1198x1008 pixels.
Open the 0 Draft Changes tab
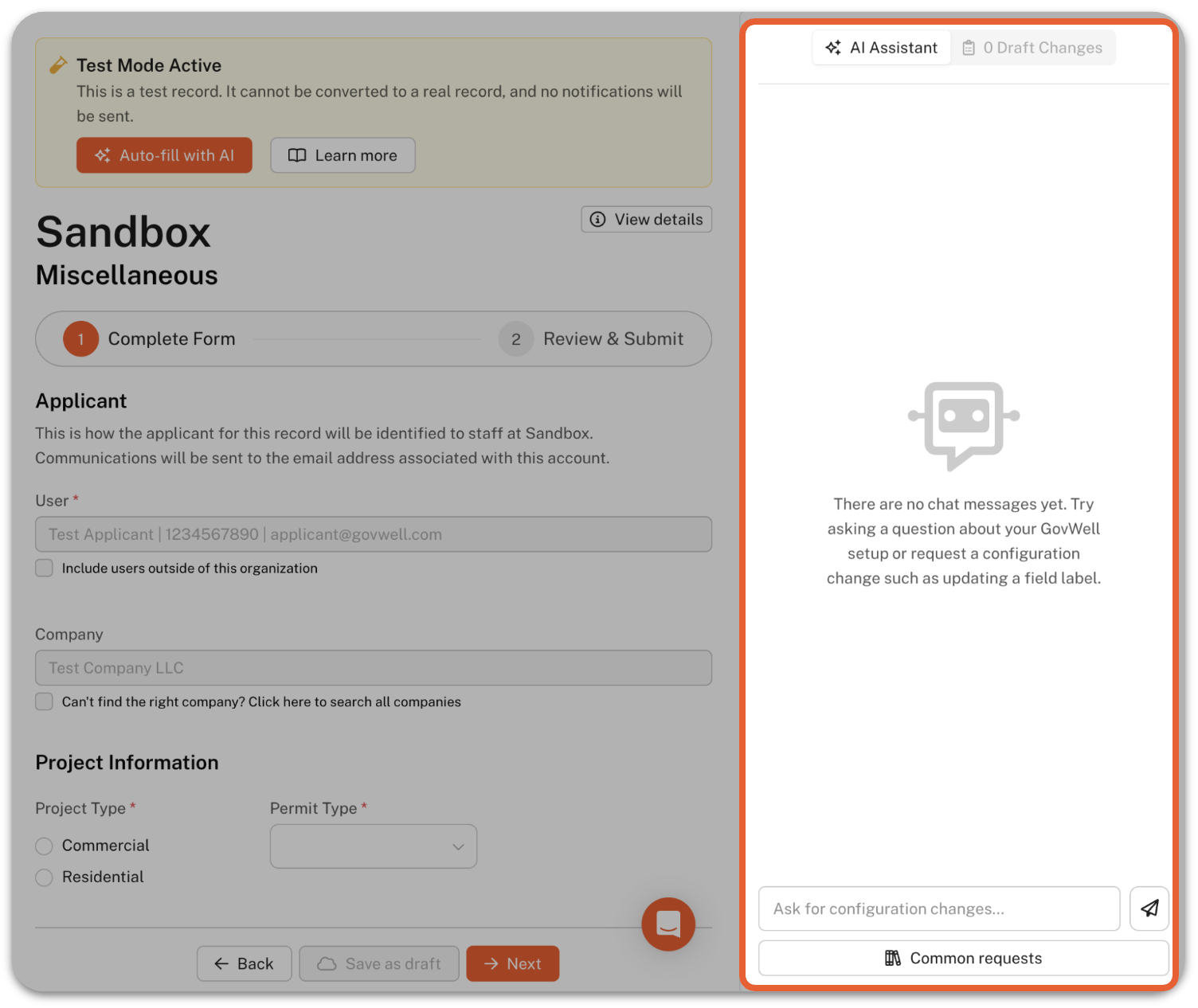tap(1032, 48)
